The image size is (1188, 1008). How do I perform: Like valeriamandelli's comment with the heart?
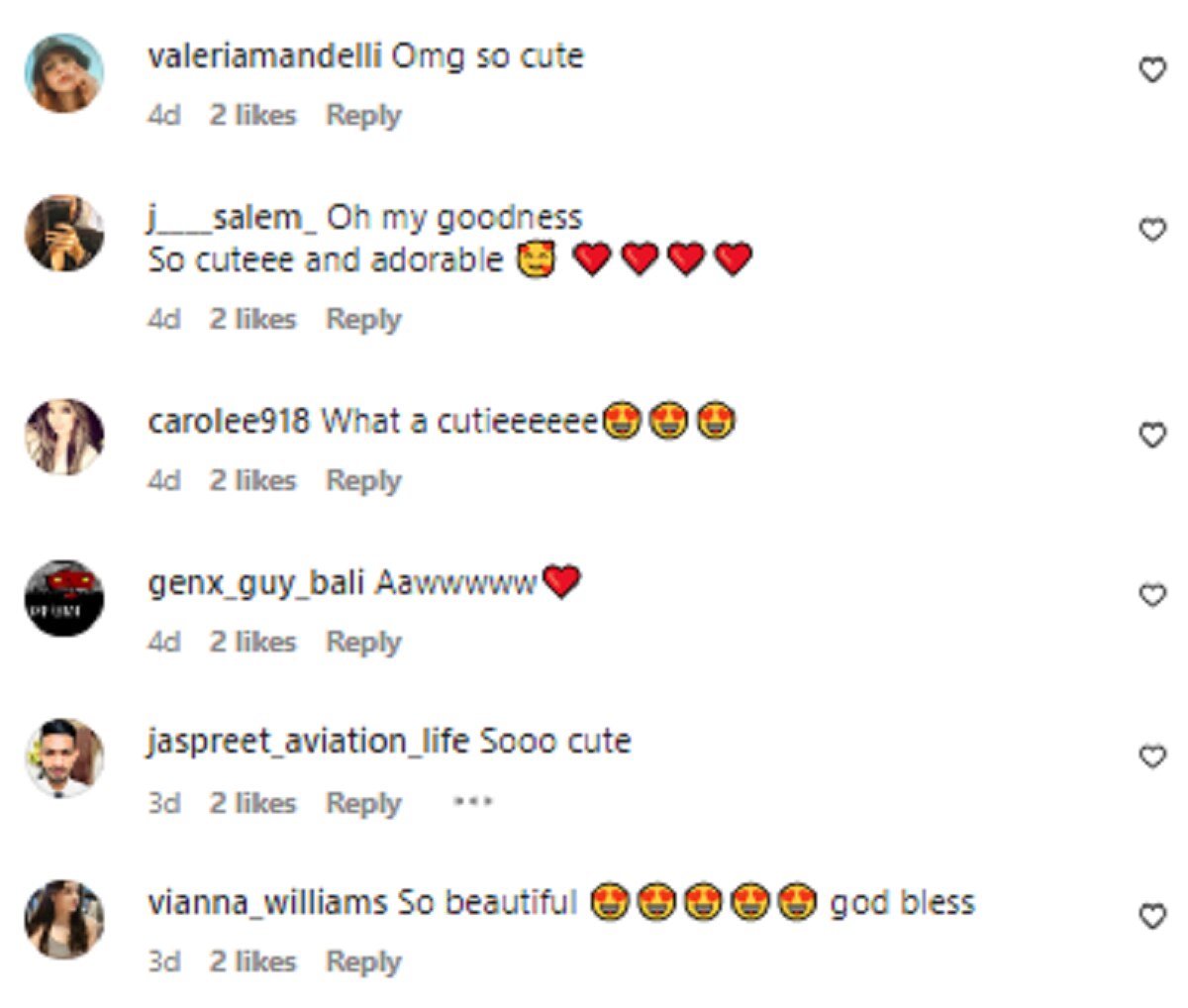(1152, 70)
